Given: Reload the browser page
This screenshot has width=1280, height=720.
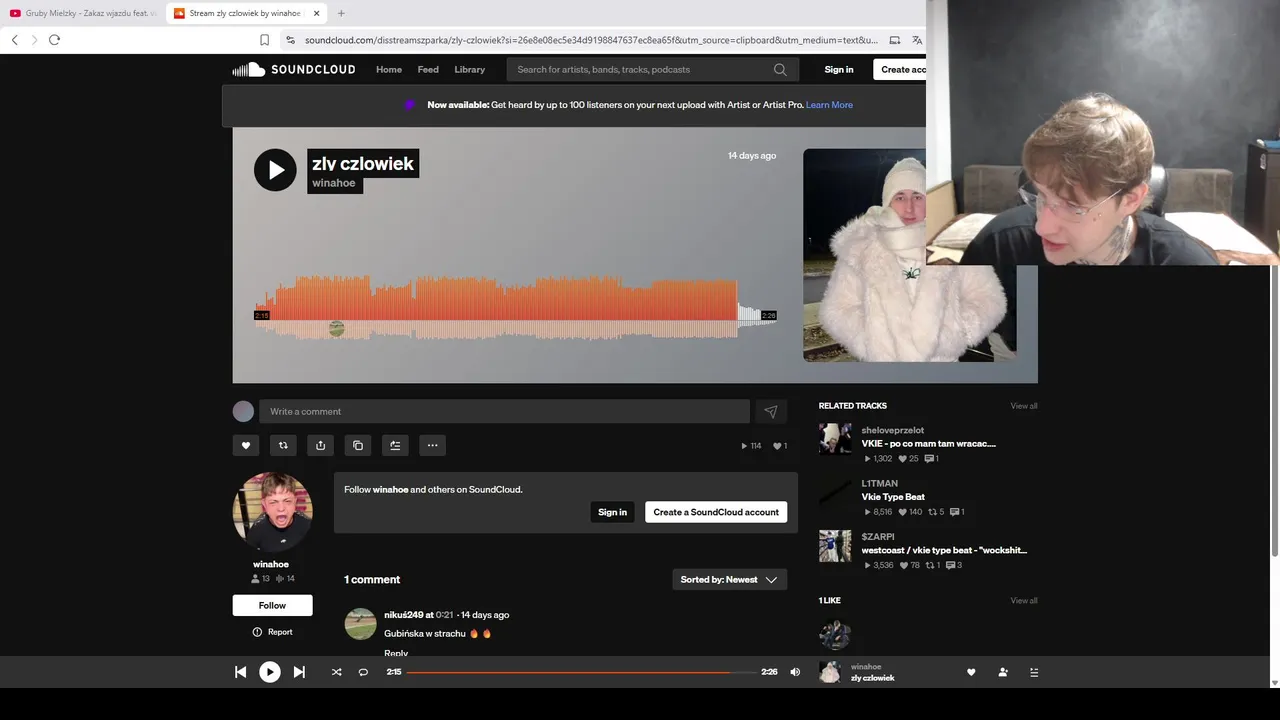Looking at the screenshot, I should [x=54, y=40].
